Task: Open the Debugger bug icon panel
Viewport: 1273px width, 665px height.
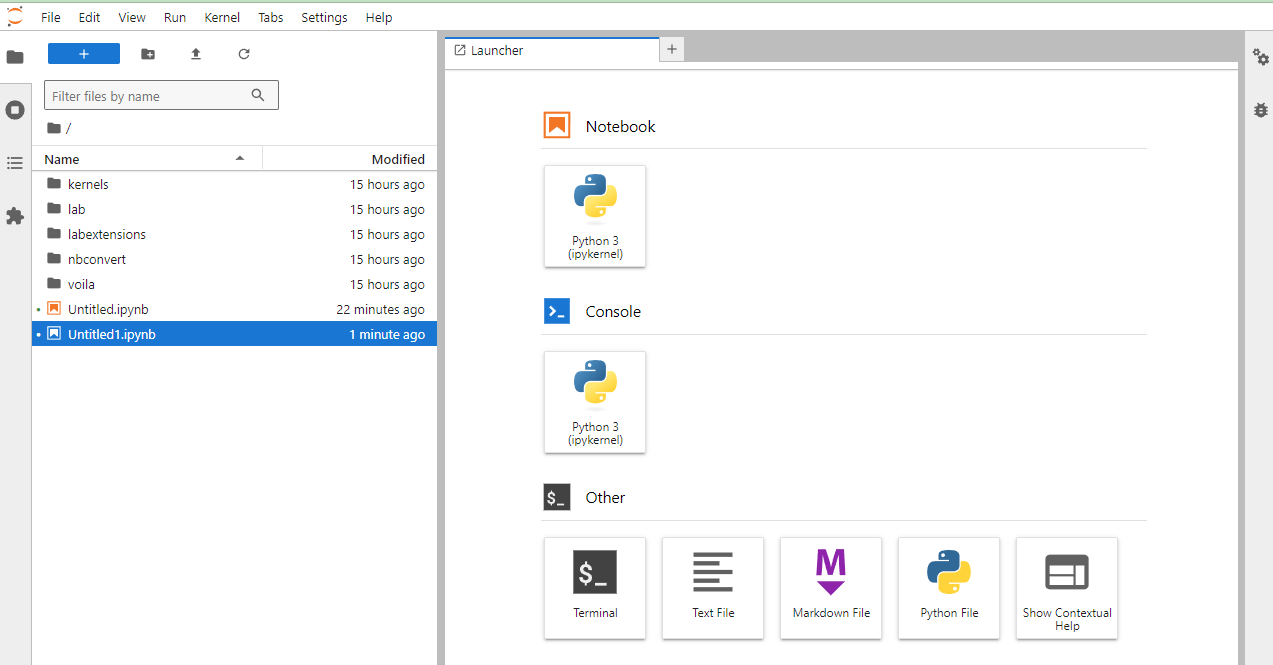Action: point(1260,110)
